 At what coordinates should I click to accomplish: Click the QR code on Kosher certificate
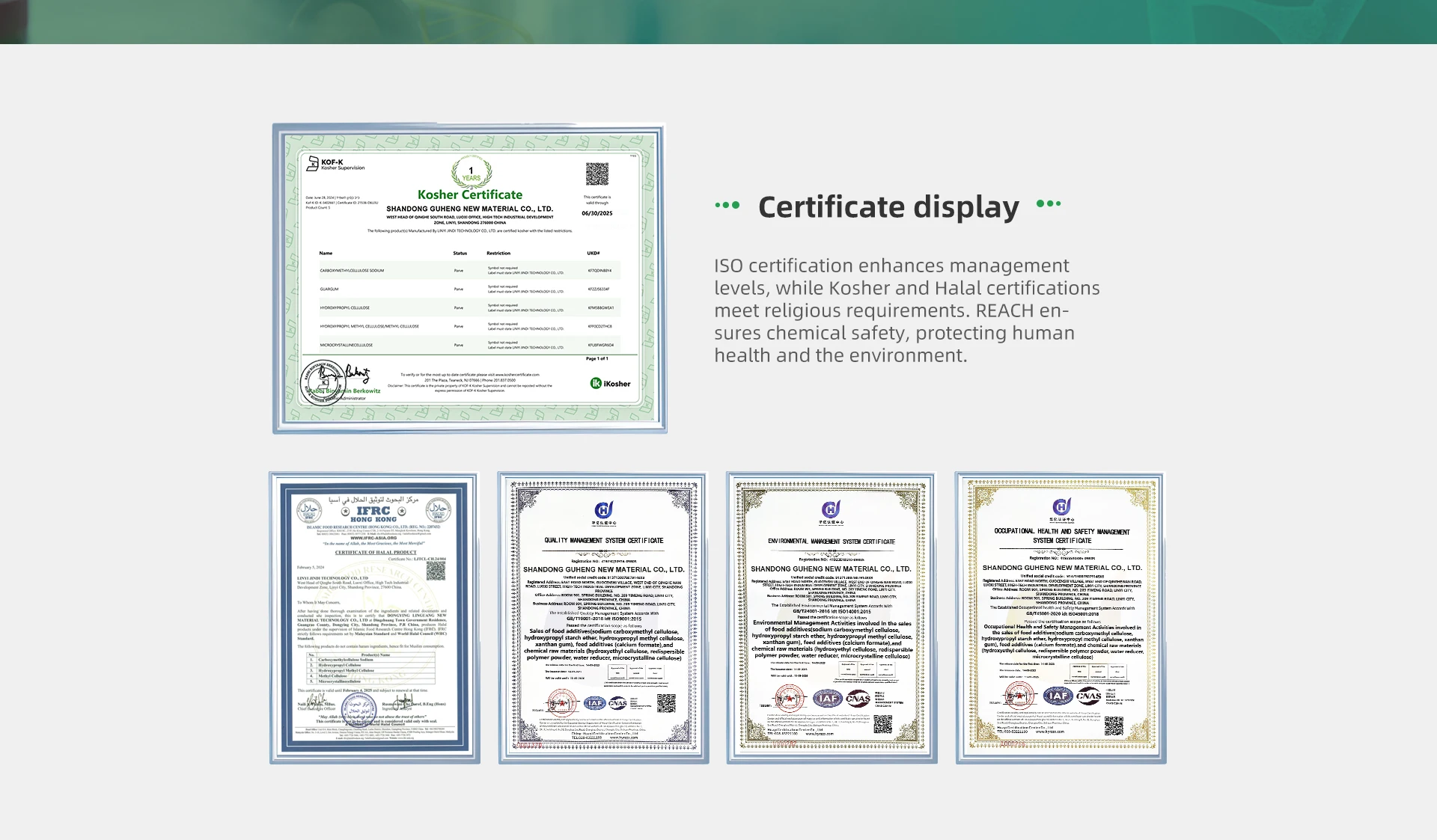coord(597,174)
